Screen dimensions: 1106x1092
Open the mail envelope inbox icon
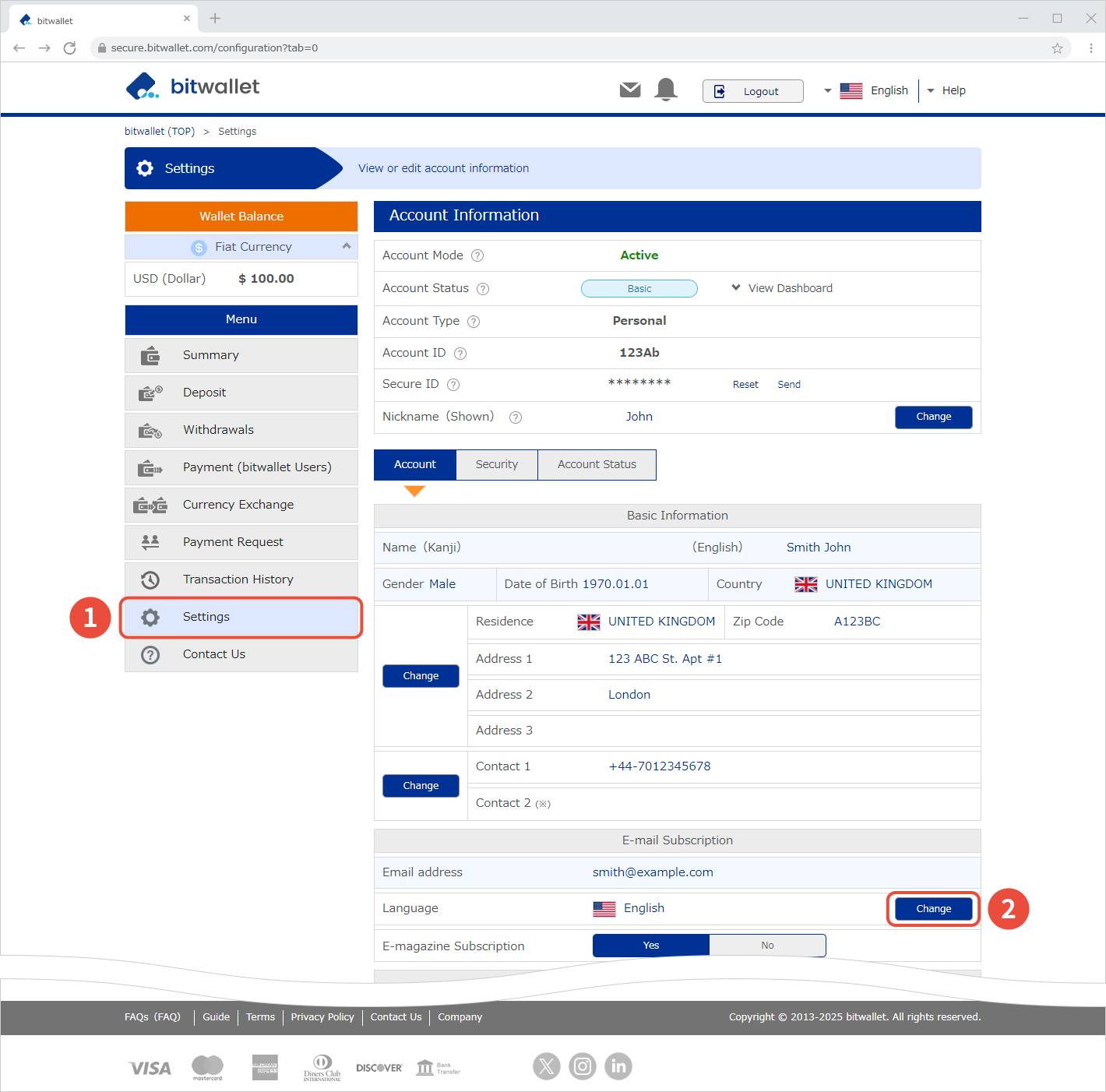[x=630, y=90]
